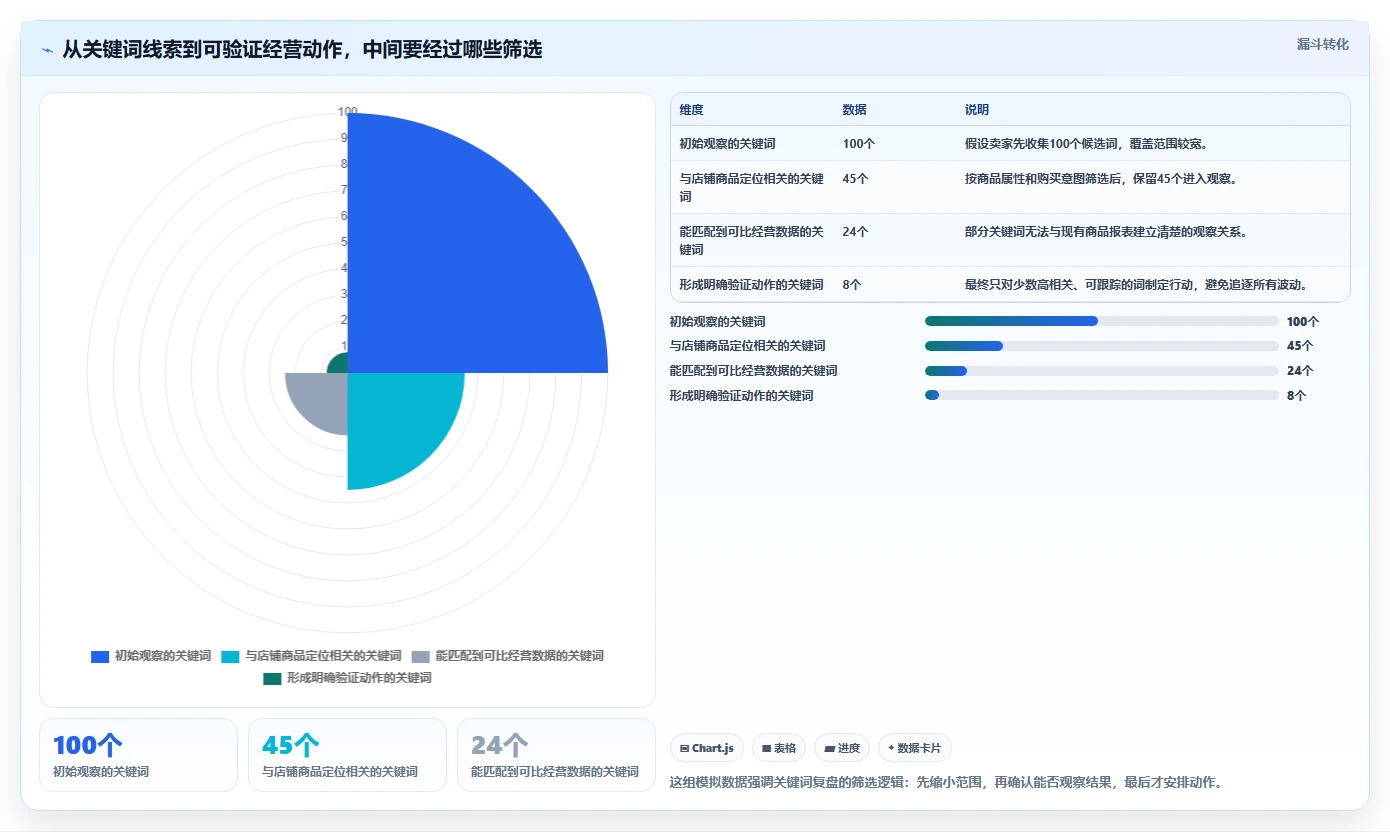Click the small dark green chart segment
This screenshot has height=832, width=1390.
(x=338, y=364)
